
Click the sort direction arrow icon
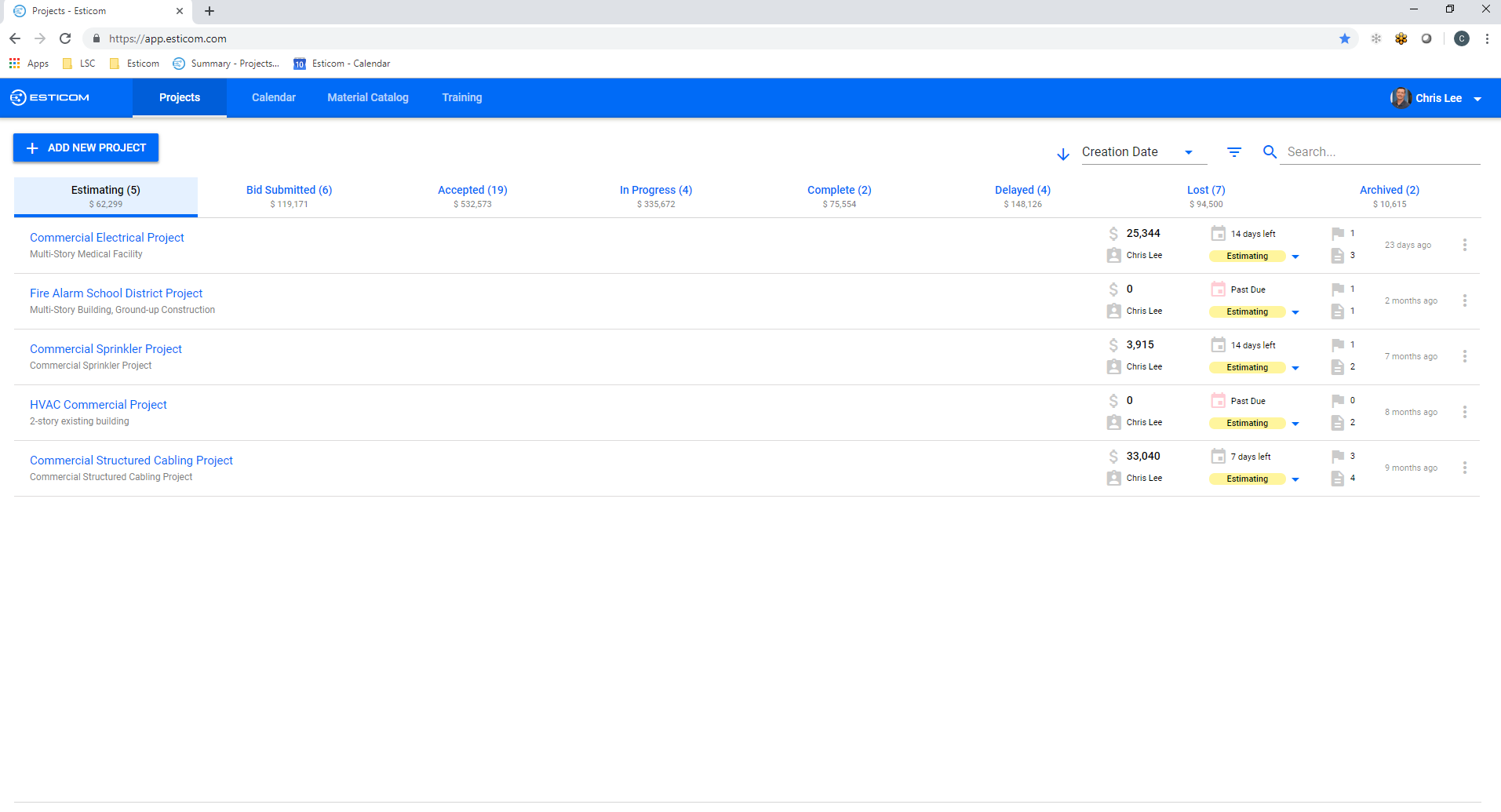click(1063, 154)
